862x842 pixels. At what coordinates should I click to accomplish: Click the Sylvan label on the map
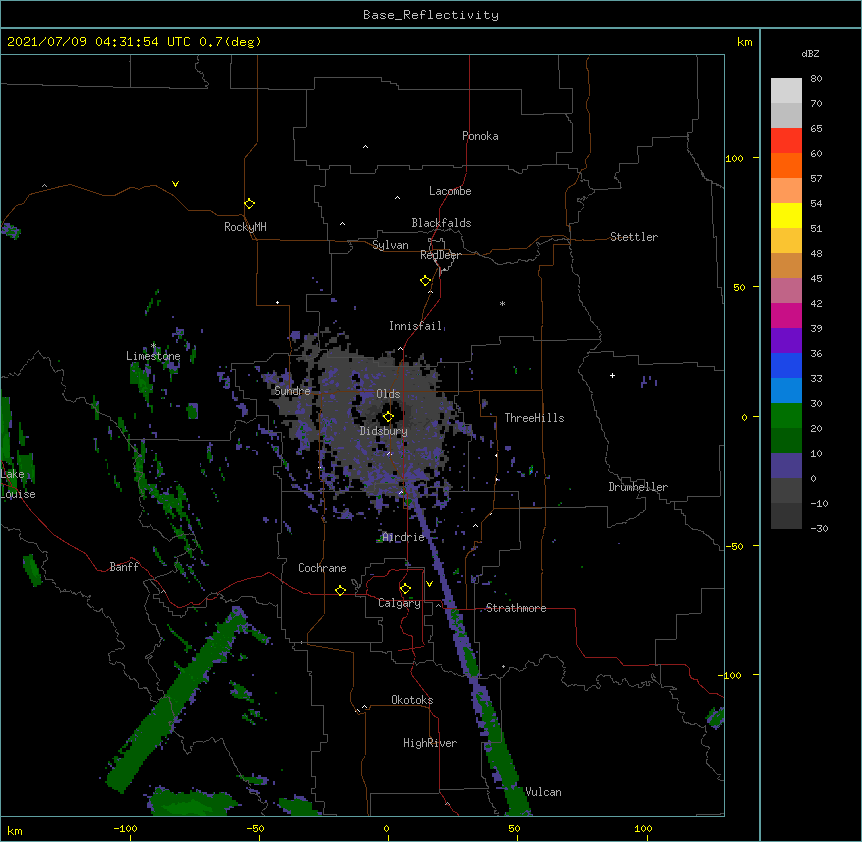390,245
